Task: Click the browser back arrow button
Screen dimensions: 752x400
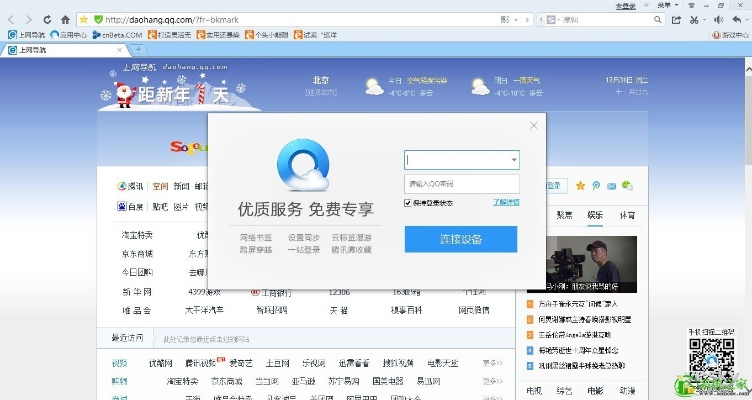Action: 12,19
